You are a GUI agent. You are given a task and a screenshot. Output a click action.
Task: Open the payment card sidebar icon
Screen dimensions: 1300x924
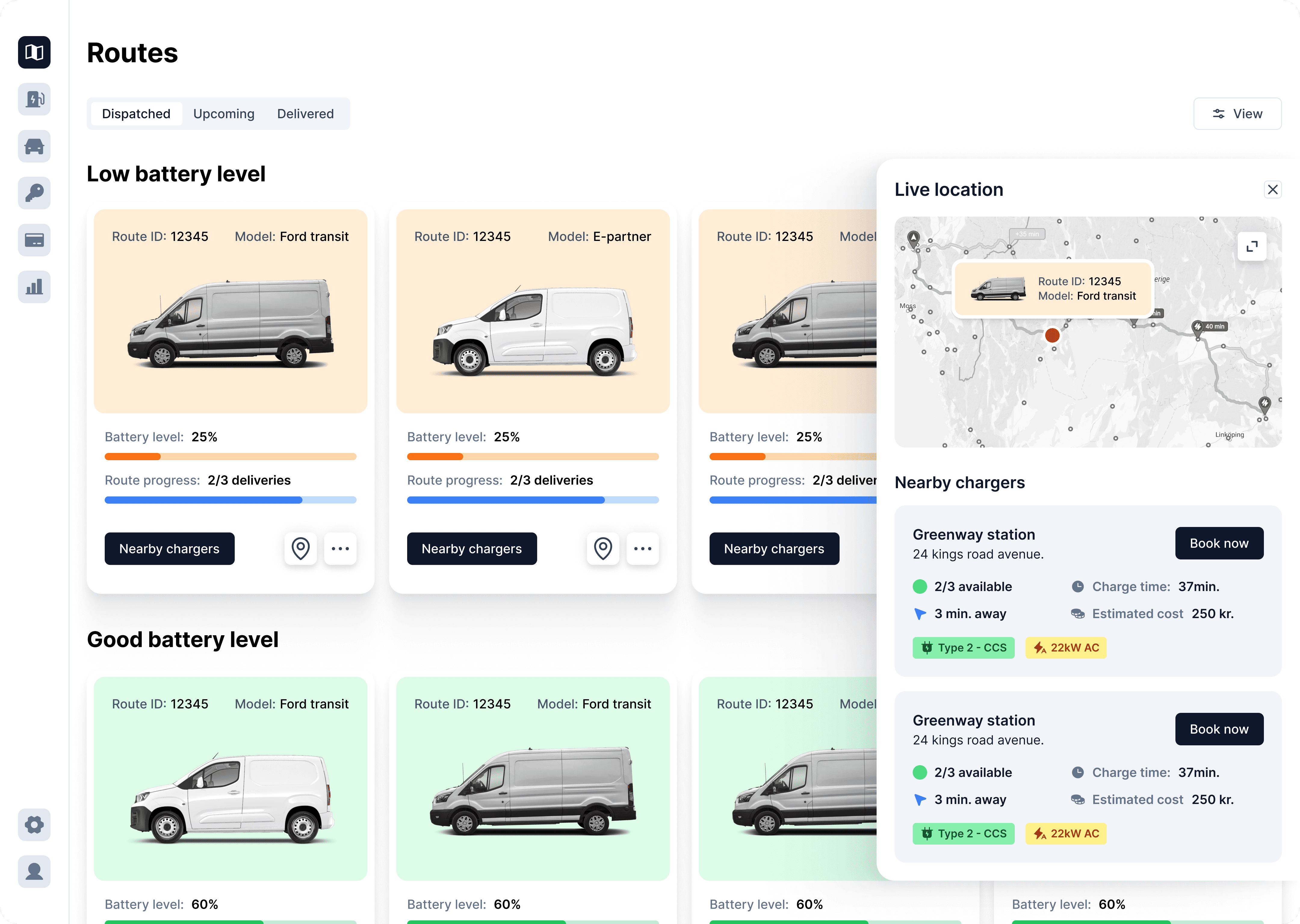pyautogui.click(x=34, y=240)
